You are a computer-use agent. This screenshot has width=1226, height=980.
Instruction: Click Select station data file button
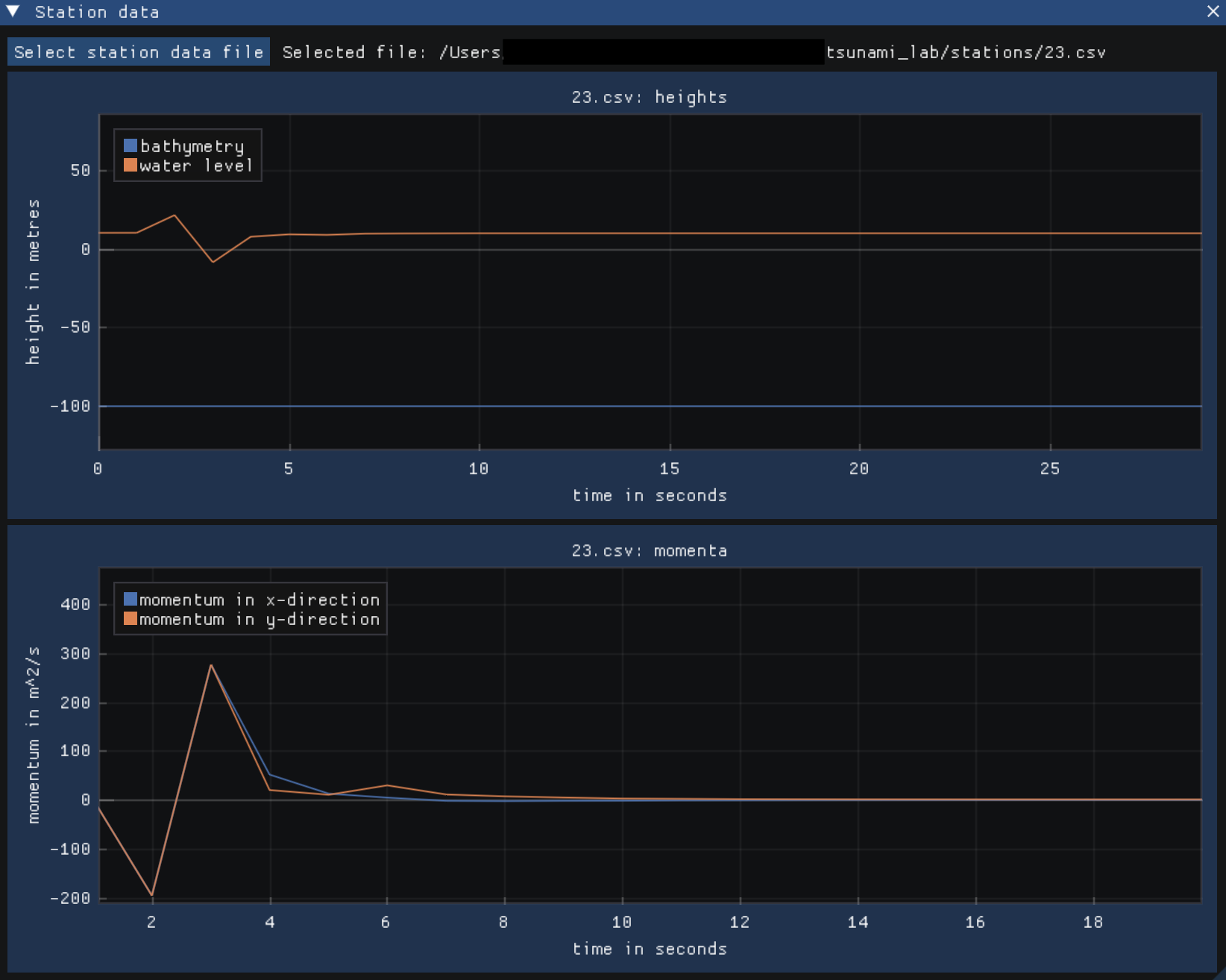(x=139, y=52)
